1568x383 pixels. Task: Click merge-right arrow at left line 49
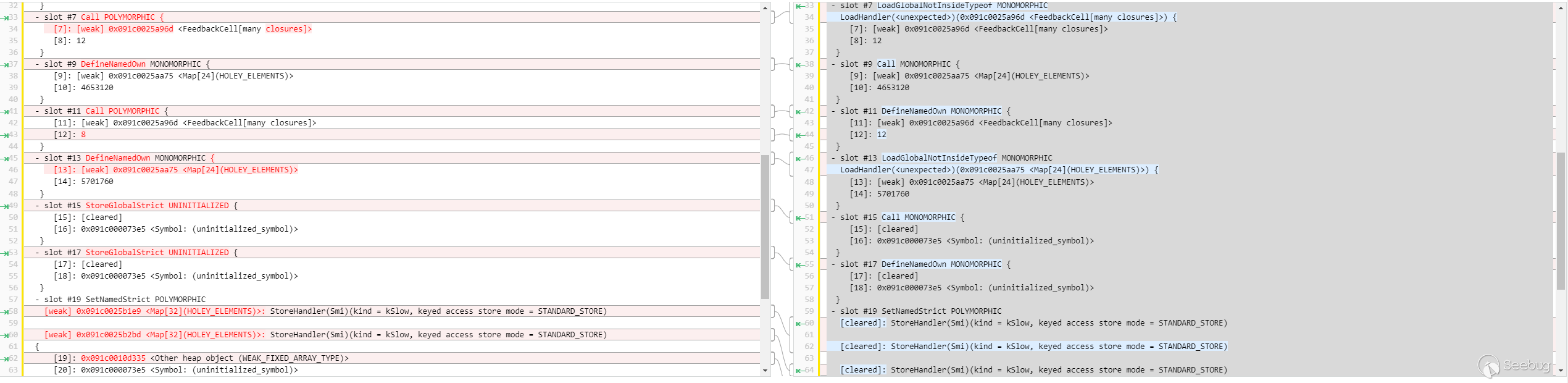(x=6, y=206)
